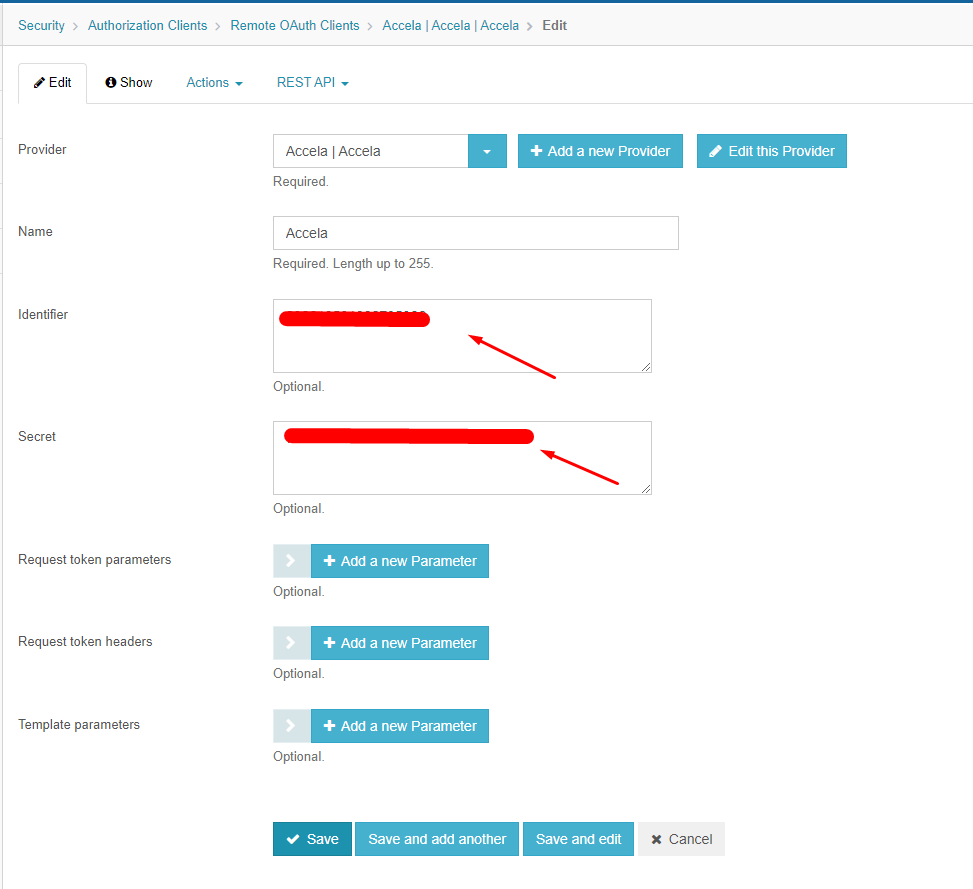Click the Provider field label

coord(42,150)
